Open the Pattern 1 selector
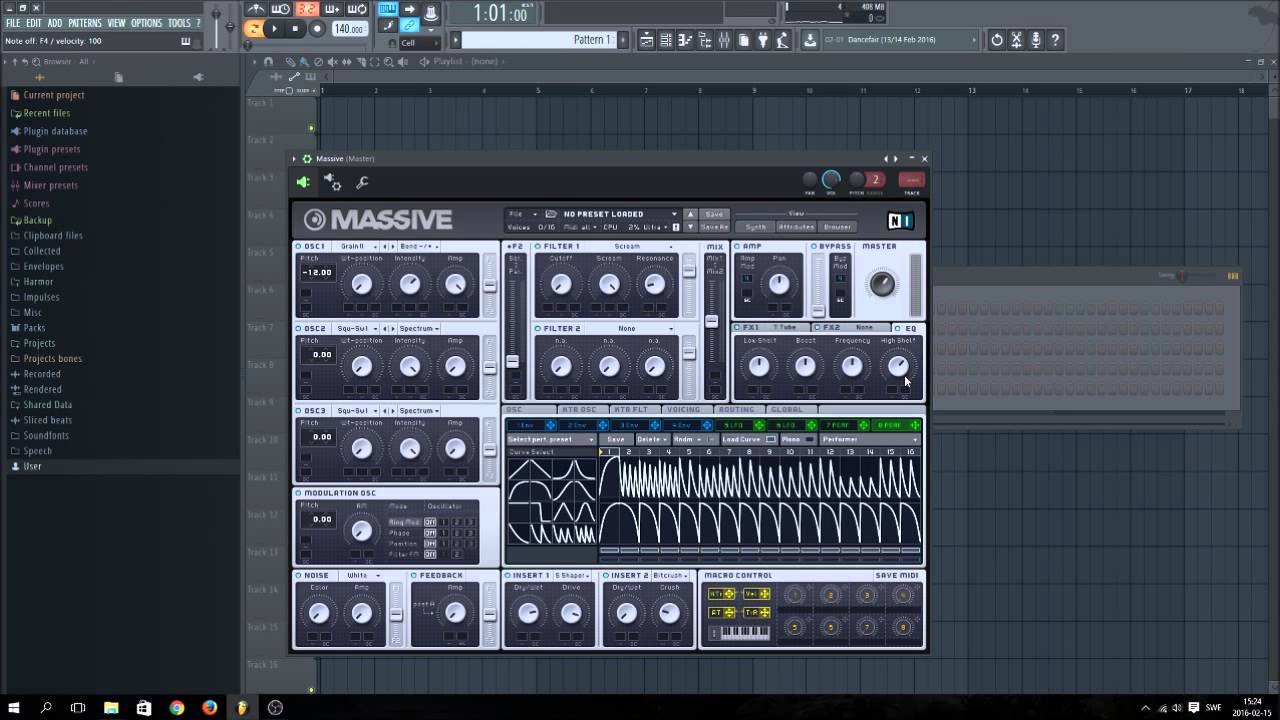Image resolution: width=1280 pixels, height=720 pixels. tap(538, 40)
